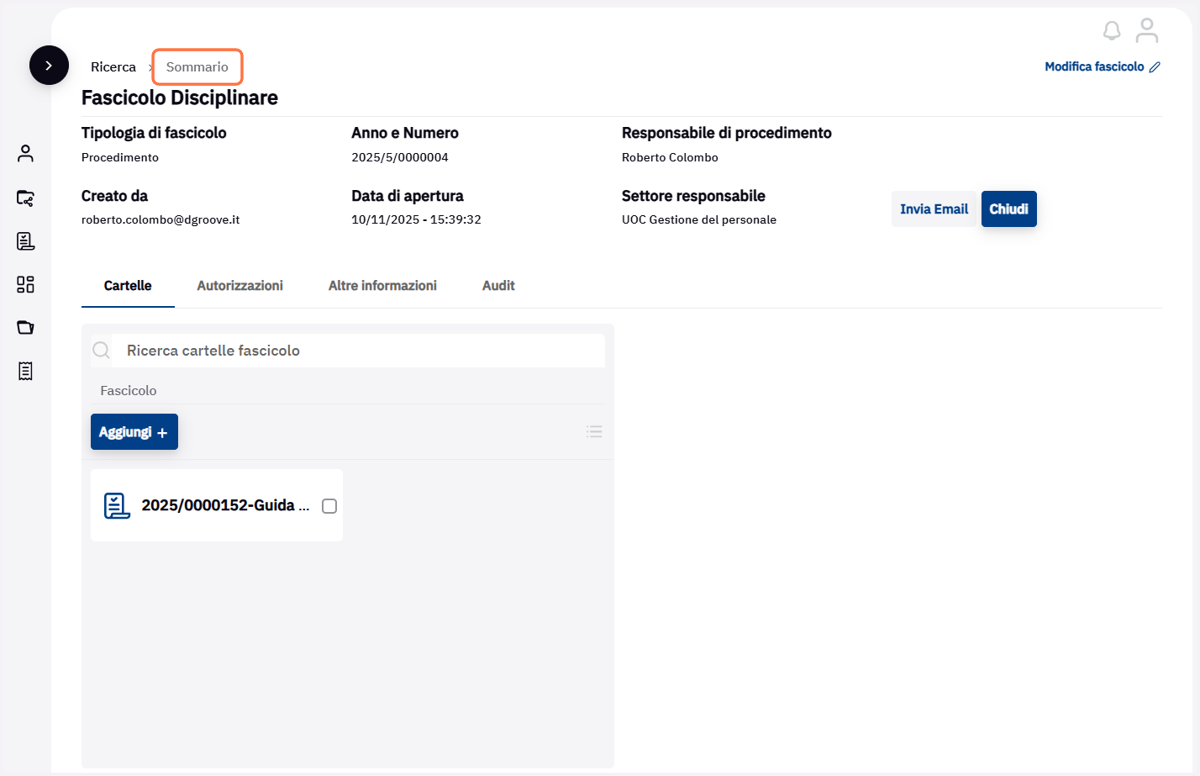Open the receipt list icon in the sidebar
This screenshot has height=776, width=1200.
pos(26,371)
